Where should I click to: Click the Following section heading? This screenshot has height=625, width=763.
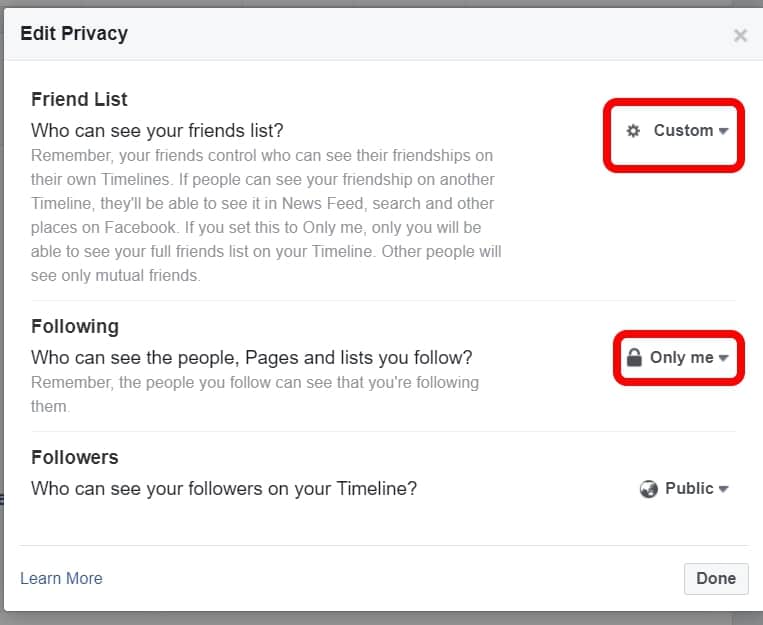click(x=75, y=326)
